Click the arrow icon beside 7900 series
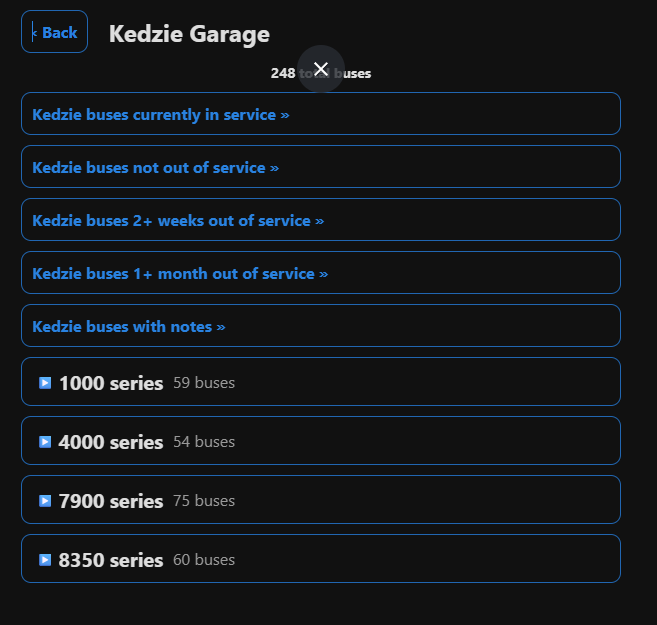Image resolution: width=657 pixels, height=625 pixels. pos(45,501)
